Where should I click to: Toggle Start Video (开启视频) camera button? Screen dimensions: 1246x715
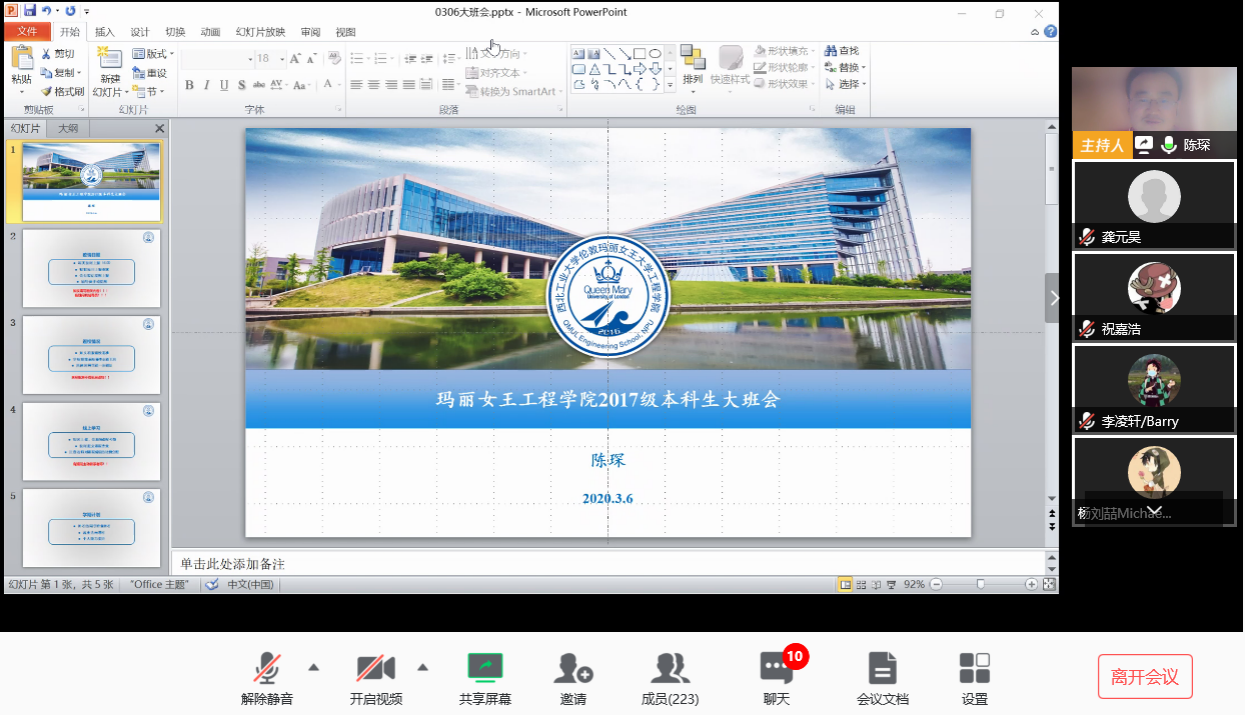(x=376, y=668)
